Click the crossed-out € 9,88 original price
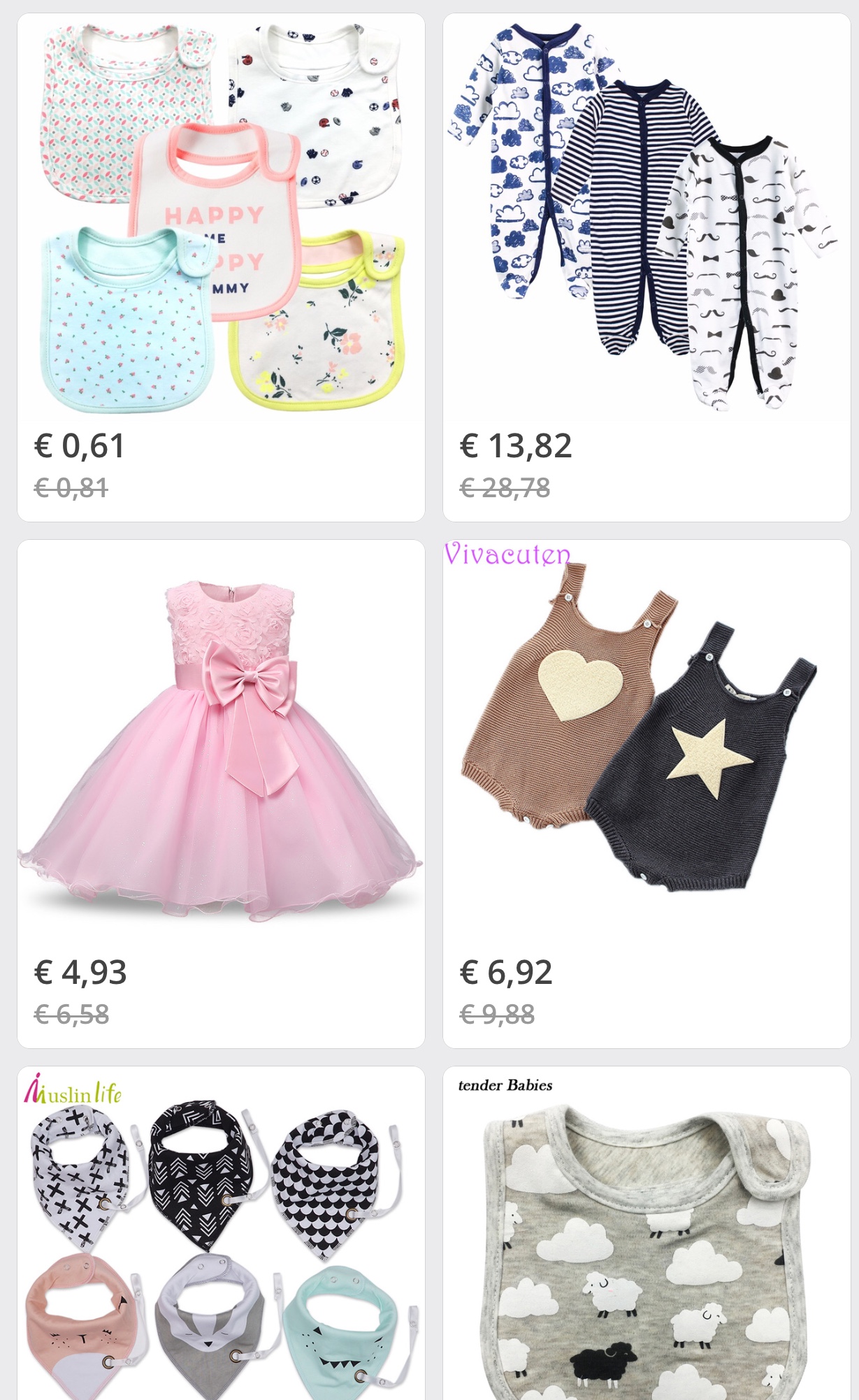This screenshot has width=859, height=1400. pos(497,1014)
